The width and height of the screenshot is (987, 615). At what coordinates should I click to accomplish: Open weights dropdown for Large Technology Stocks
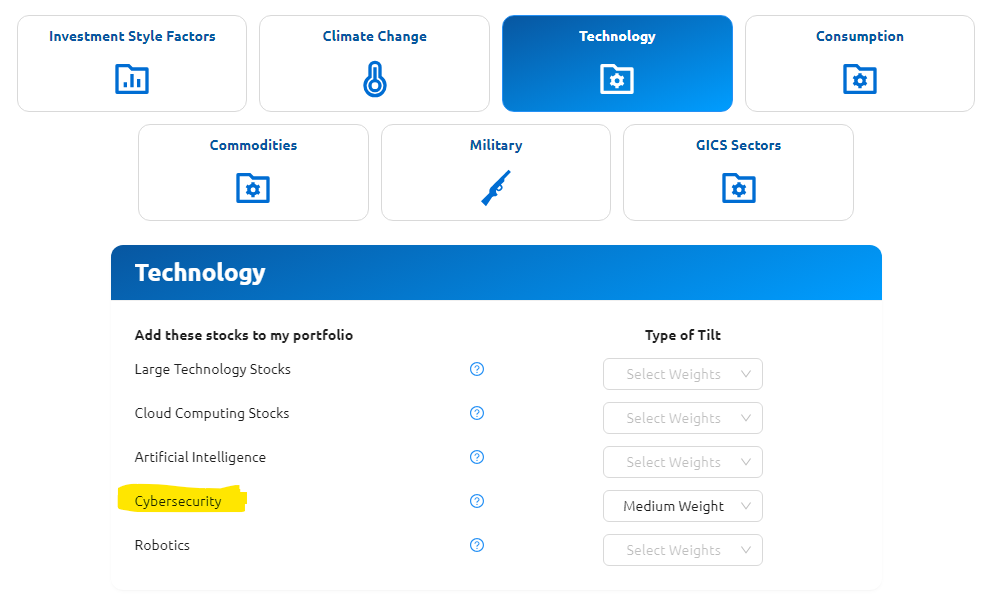[x=683, y=374]
